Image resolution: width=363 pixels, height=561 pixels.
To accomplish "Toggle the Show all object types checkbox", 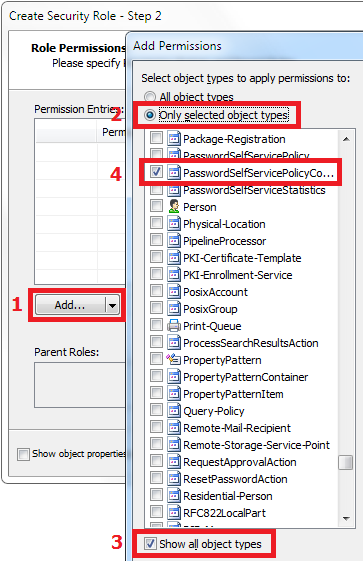I will pos(150,544).
